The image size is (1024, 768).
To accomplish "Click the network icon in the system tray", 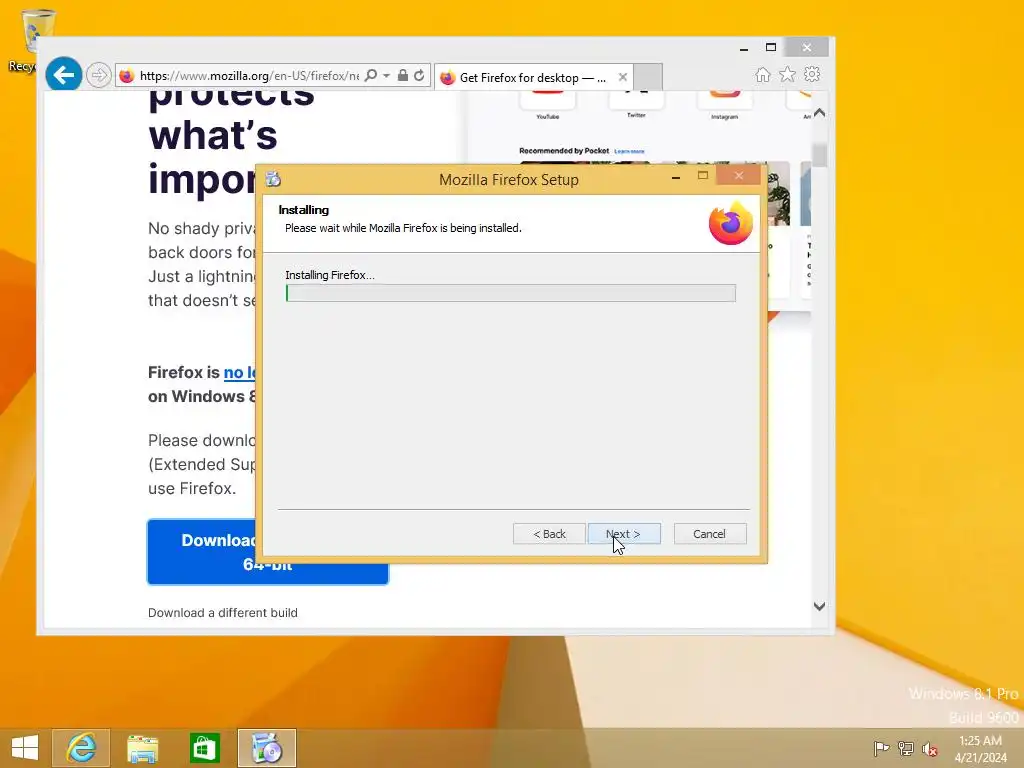I will [x=906, y=748].
